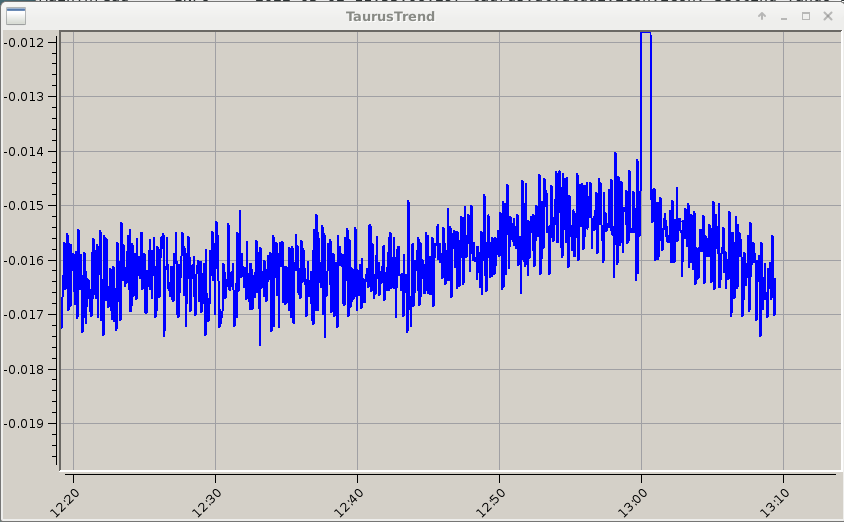Screen dimensions: 844x522
Task: Close the TaurusTrend window
Action: pos(829,17)
